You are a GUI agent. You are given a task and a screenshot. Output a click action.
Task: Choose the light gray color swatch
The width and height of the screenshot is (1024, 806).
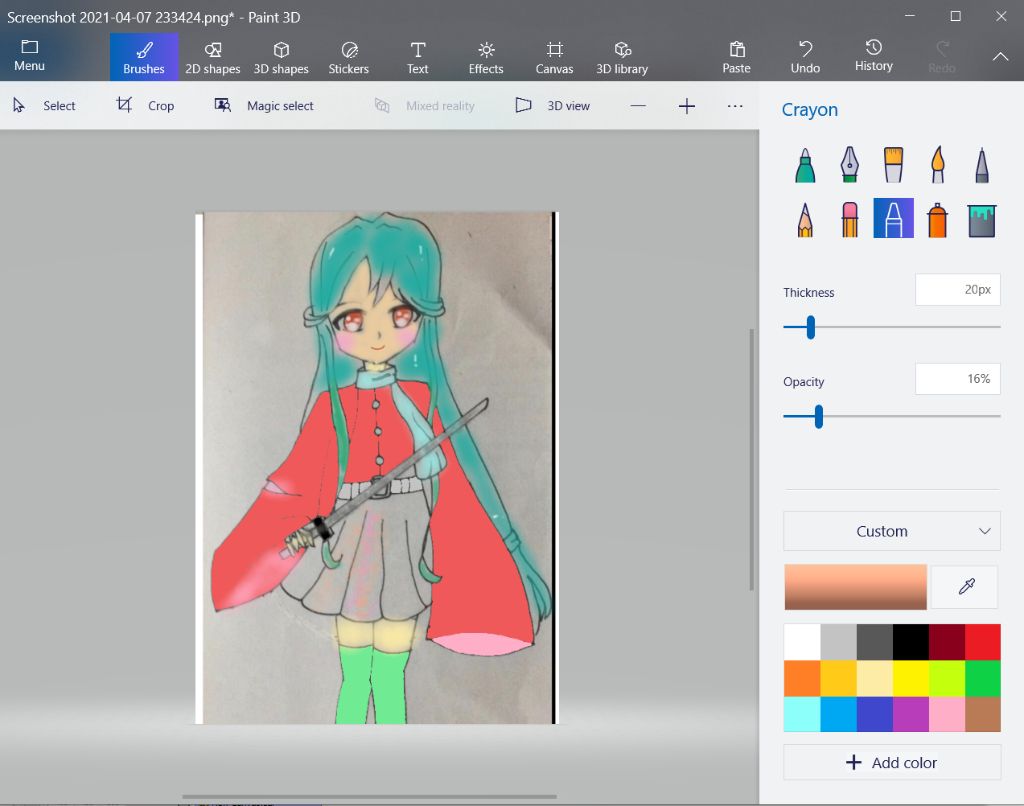(838, 642)
